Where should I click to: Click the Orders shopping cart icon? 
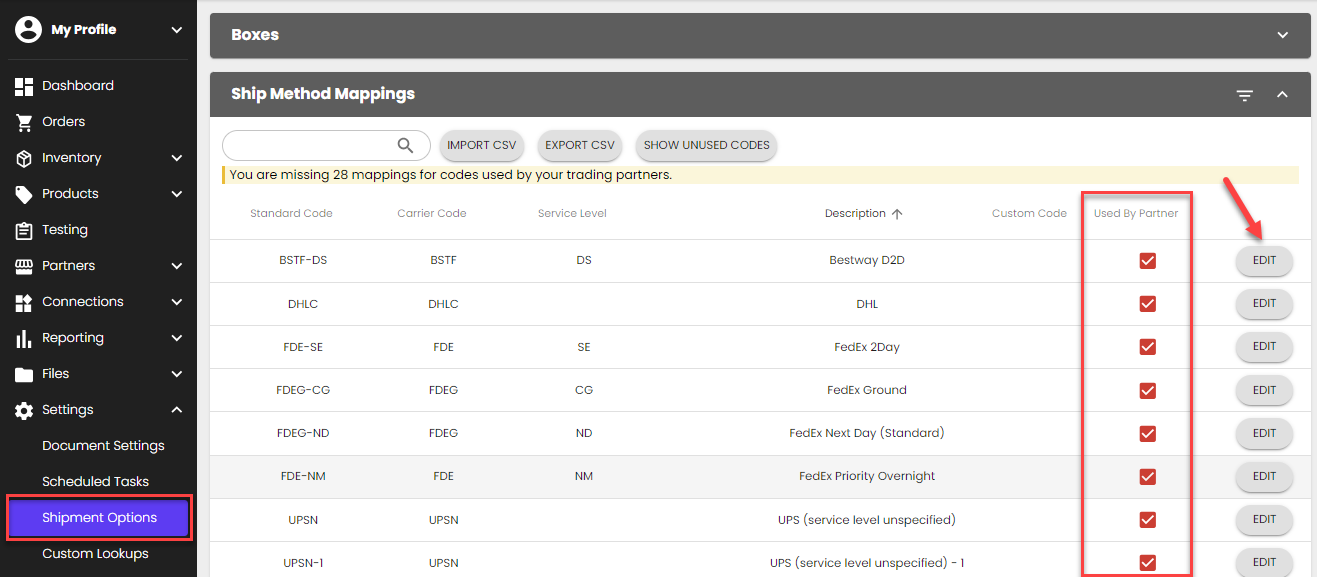pos(24,122)
